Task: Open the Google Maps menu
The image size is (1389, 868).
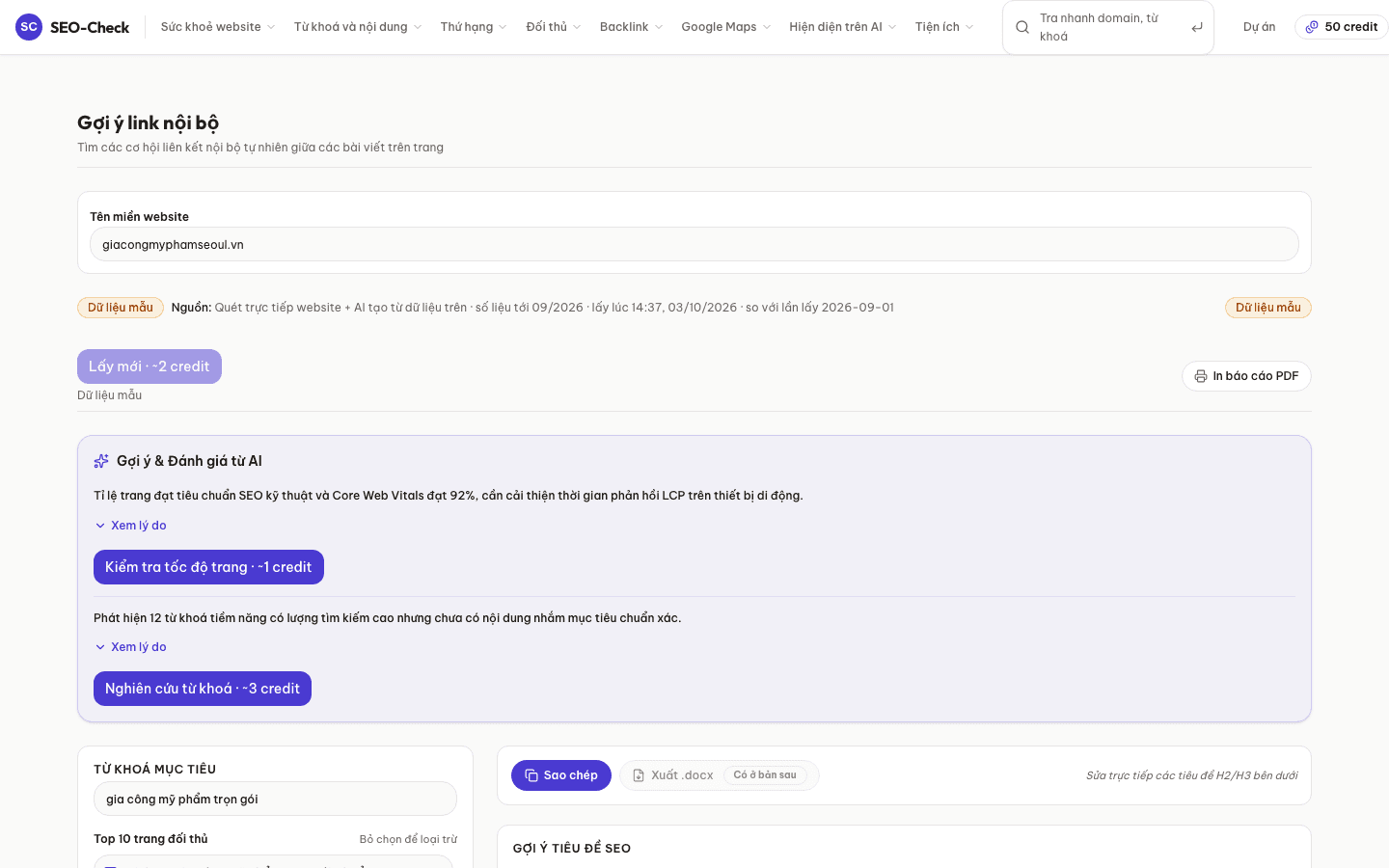Action: 726,27
